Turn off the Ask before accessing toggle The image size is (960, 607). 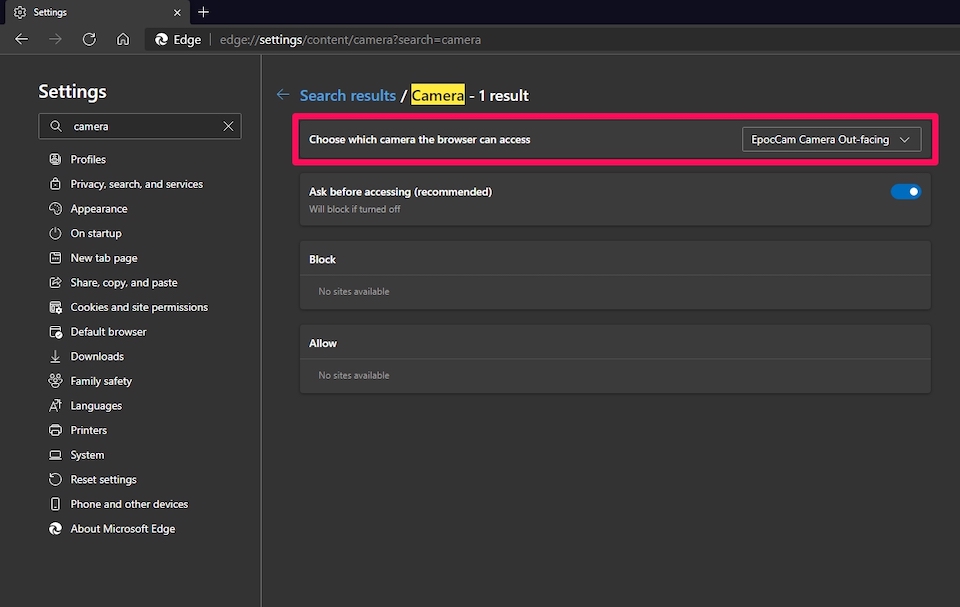click(x=906, y=192)
